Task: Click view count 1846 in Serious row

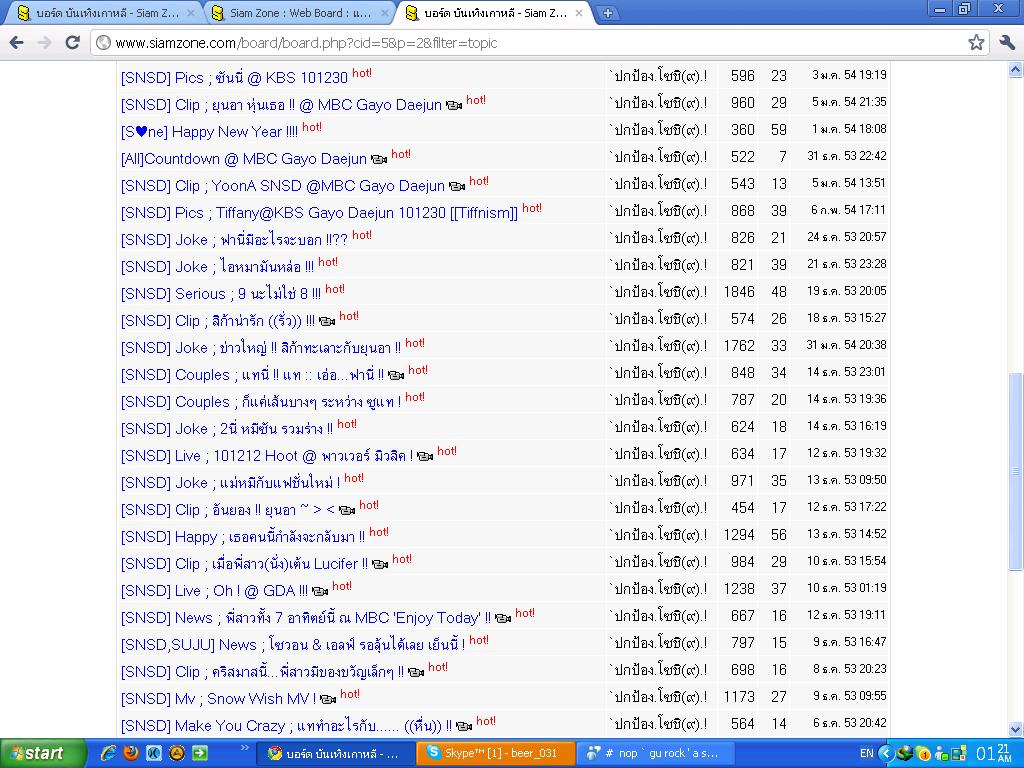Action: (x=739, y=292)
